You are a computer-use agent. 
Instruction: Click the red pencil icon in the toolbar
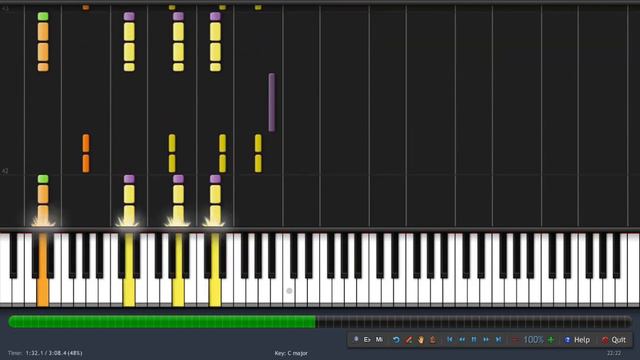[x=408, y=340]
